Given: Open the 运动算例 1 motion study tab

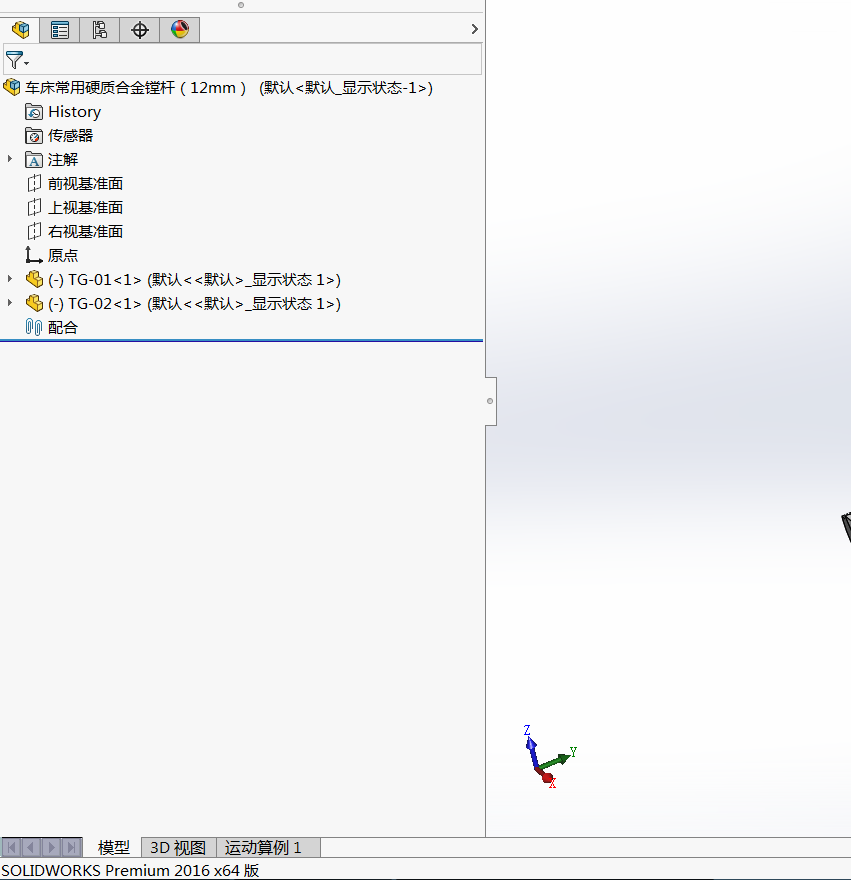Looking at the screenshot, I should (263, 848).
